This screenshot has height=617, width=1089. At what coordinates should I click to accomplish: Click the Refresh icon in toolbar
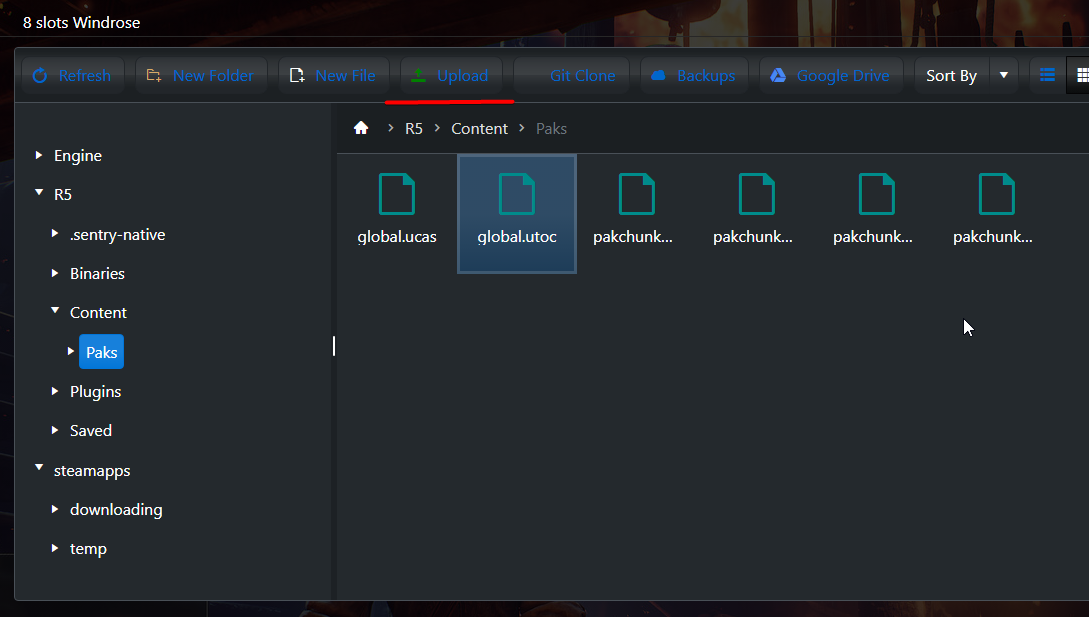point(40,76)
